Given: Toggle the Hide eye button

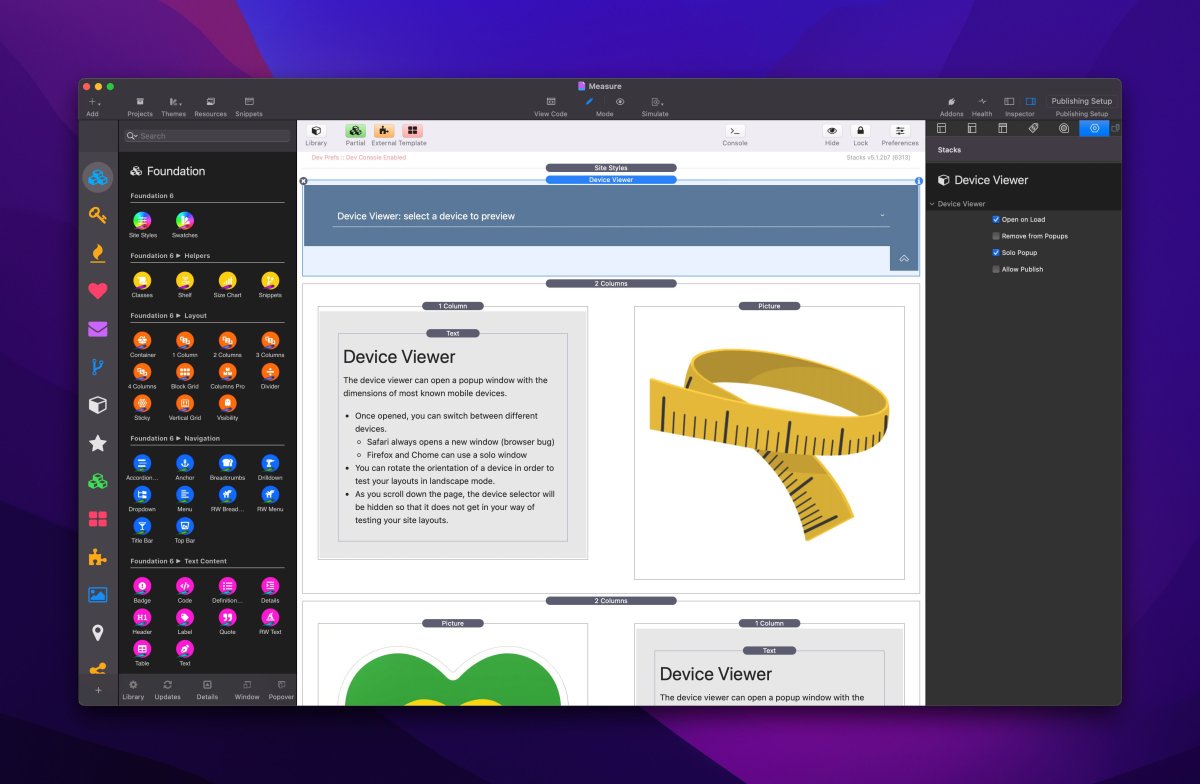Looking at the screenshot, I should coord(832,131).
